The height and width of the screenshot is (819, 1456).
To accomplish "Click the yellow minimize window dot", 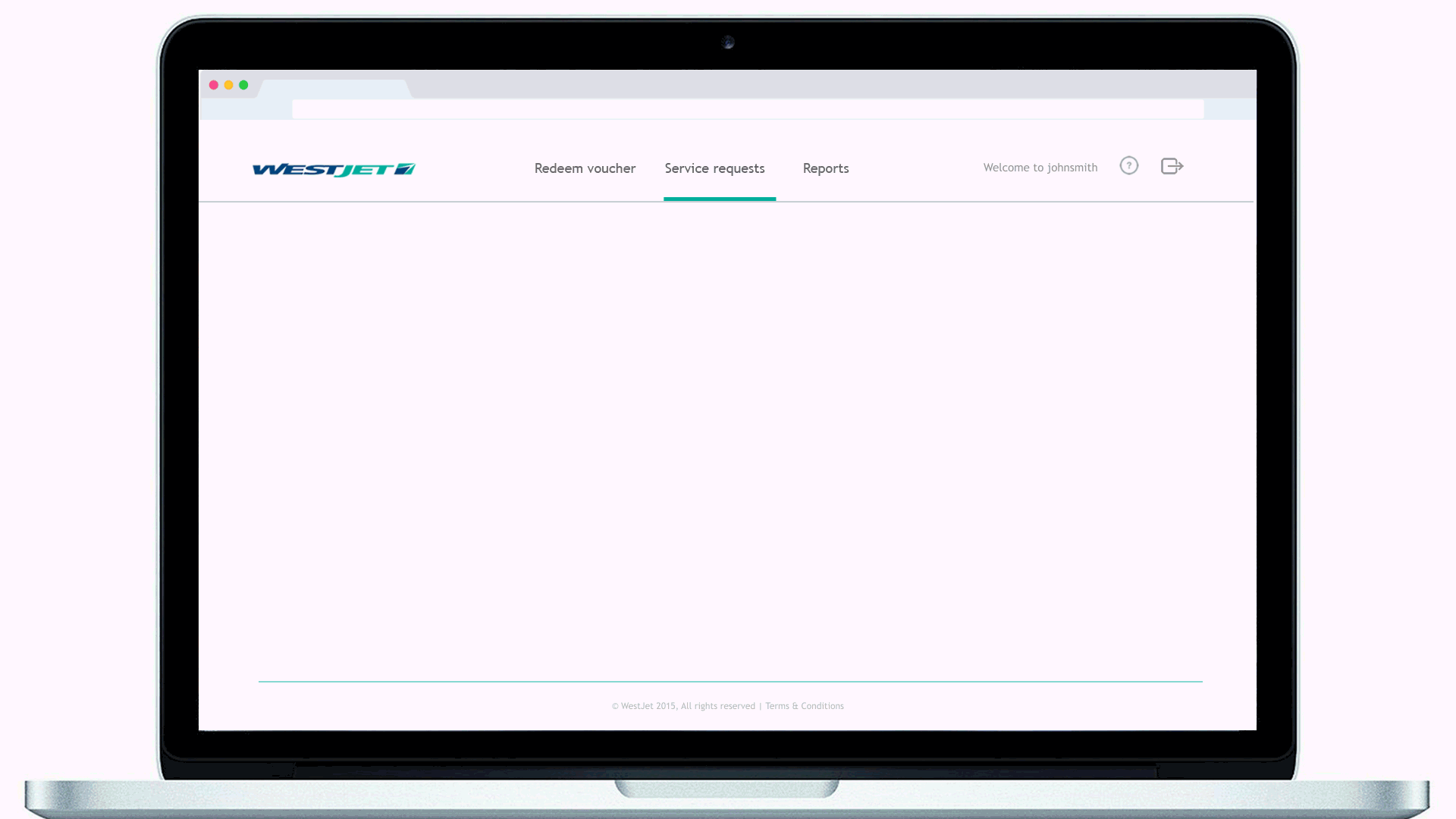I will tap(228, 85).
